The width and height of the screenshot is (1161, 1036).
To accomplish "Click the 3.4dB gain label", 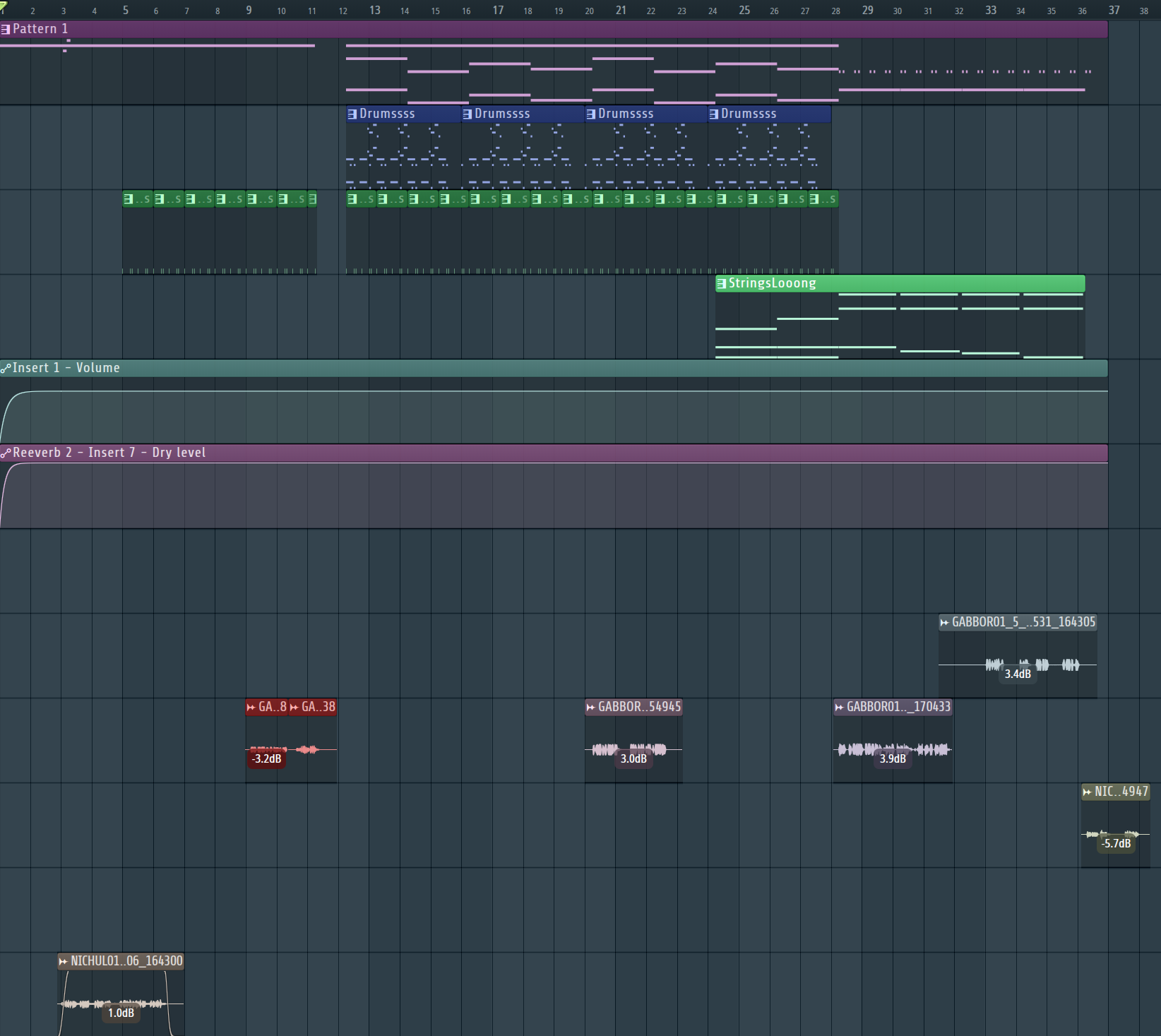I will (1018, 674).
